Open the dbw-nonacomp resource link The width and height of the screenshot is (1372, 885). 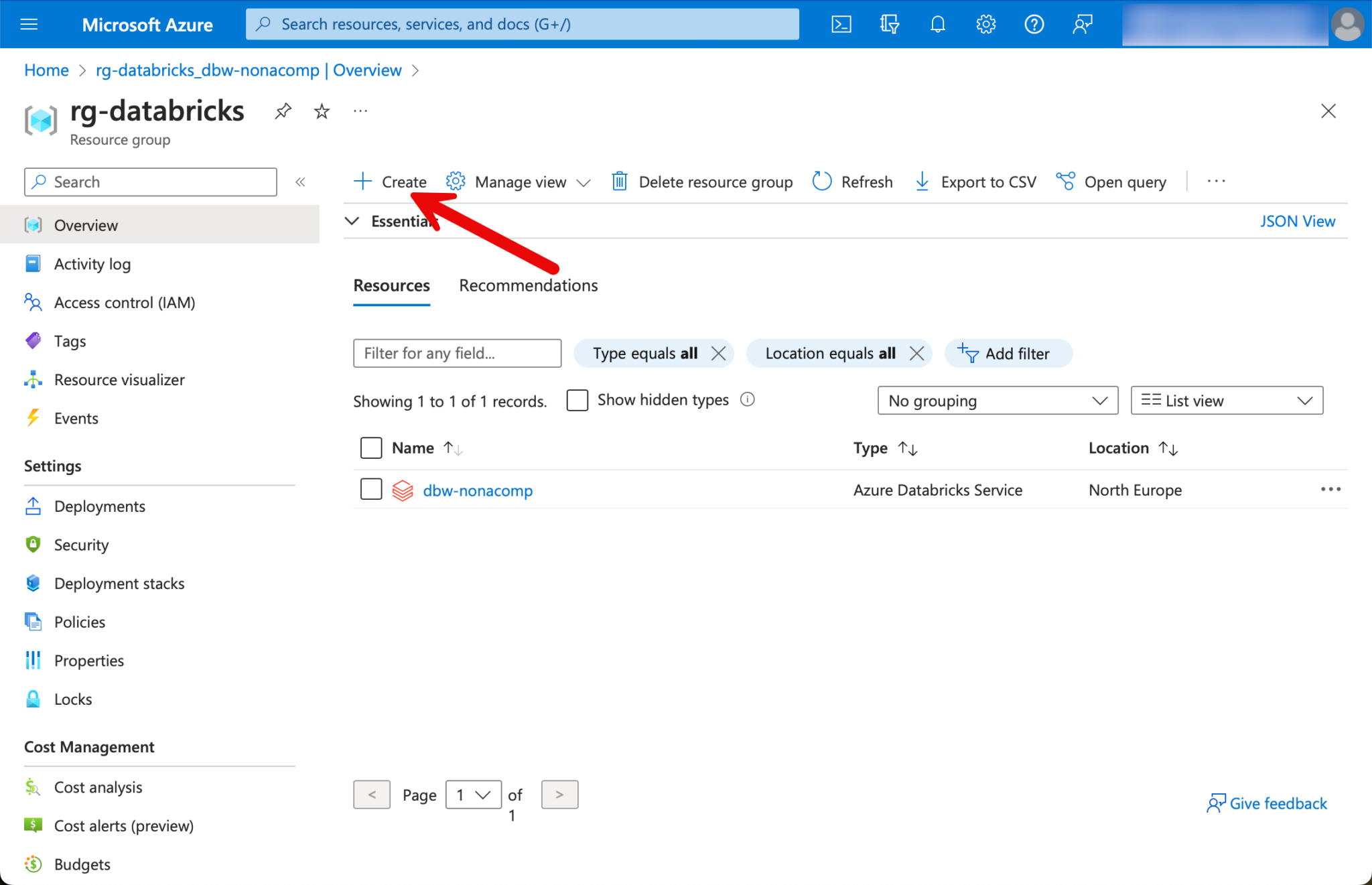point(478,490)
